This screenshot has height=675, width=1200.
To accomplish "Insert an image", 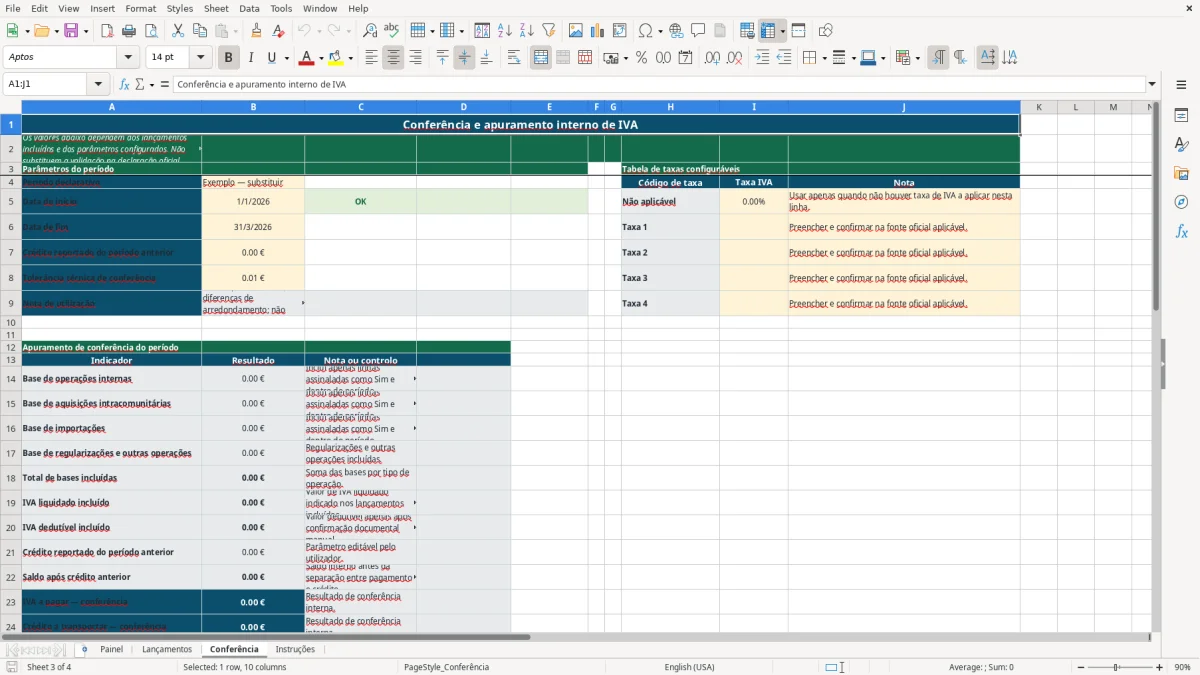I will point(576,31).
